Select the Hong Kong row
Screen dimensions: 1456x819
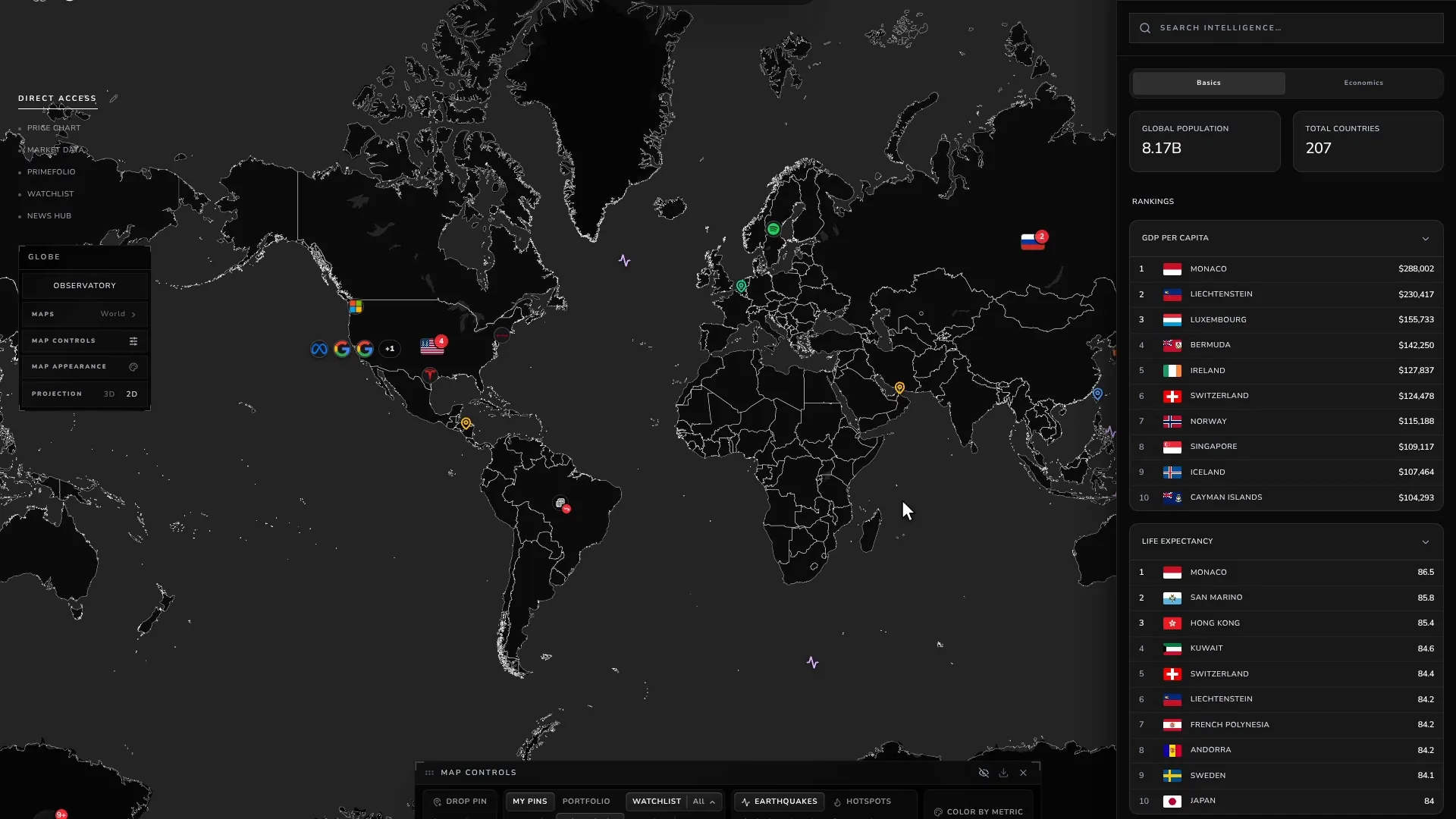coord(1286,623)
